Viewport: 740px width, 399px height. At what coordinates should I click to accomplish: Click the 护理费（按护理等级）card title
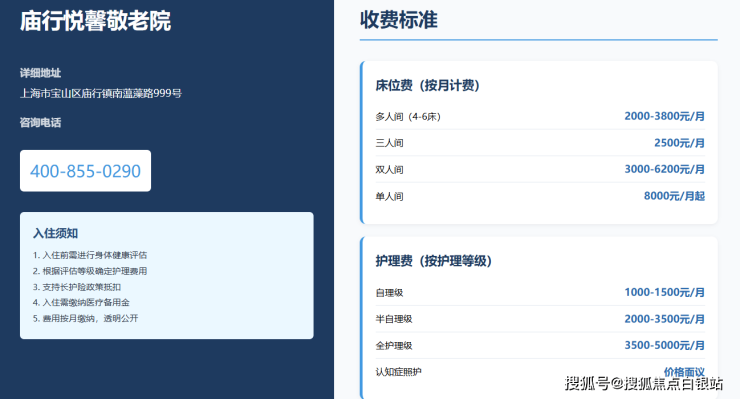(x=434, y=261)
